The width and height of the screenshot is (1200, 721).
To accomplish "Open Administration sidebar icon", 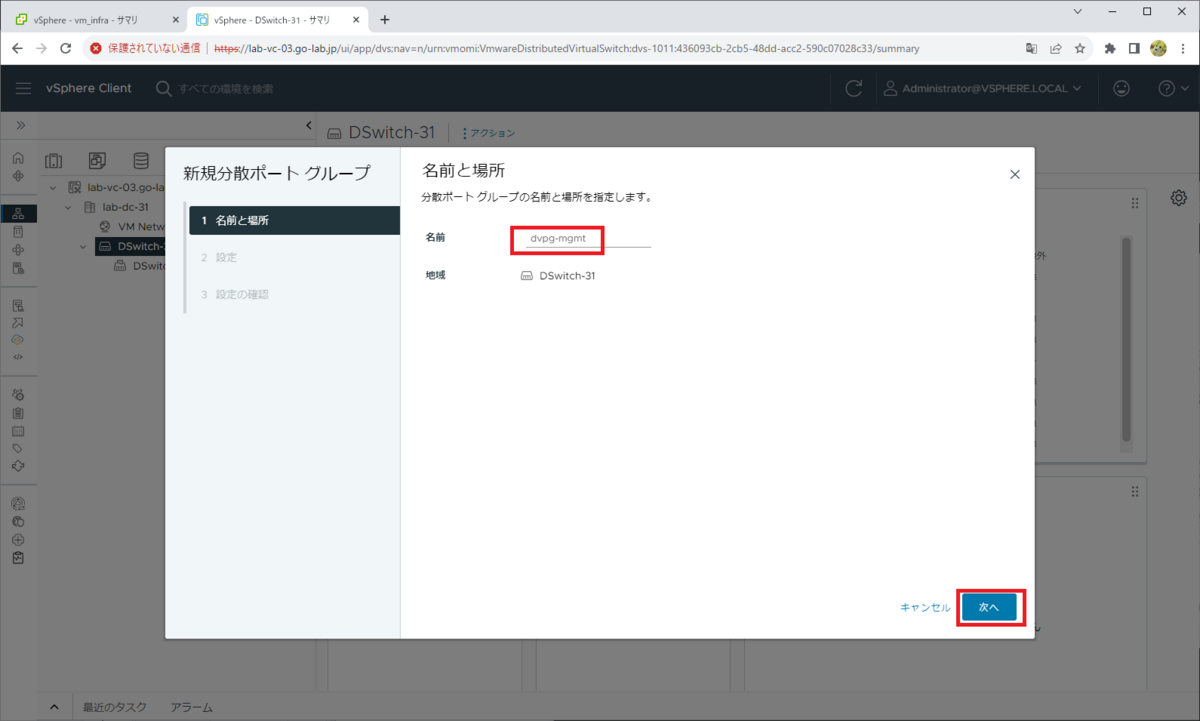I will pyautogui.click(x=18, y=394).
